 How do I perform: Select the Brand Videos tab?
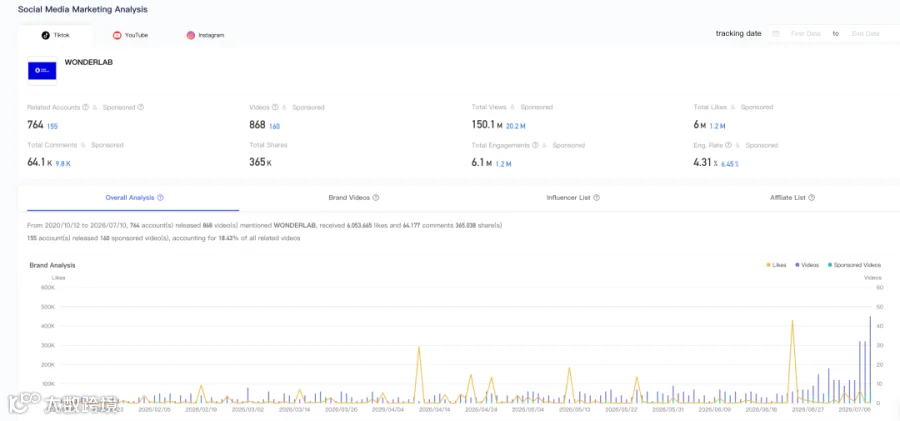pos(354,198)
